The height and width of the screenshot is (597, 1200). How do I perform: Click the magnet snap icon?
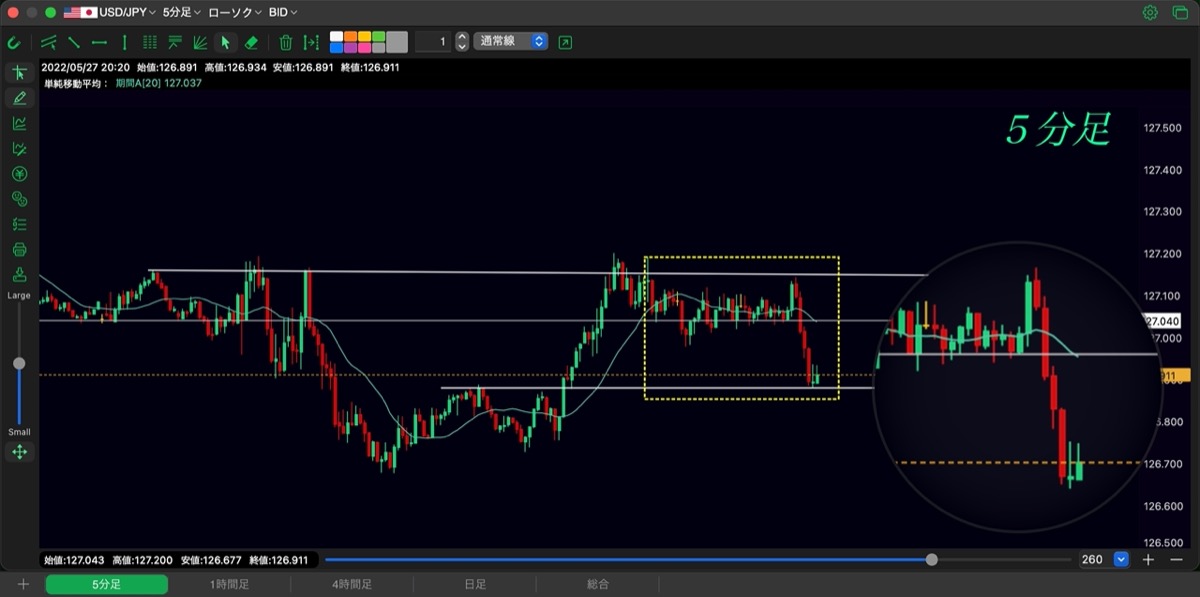tap(13, 42)
